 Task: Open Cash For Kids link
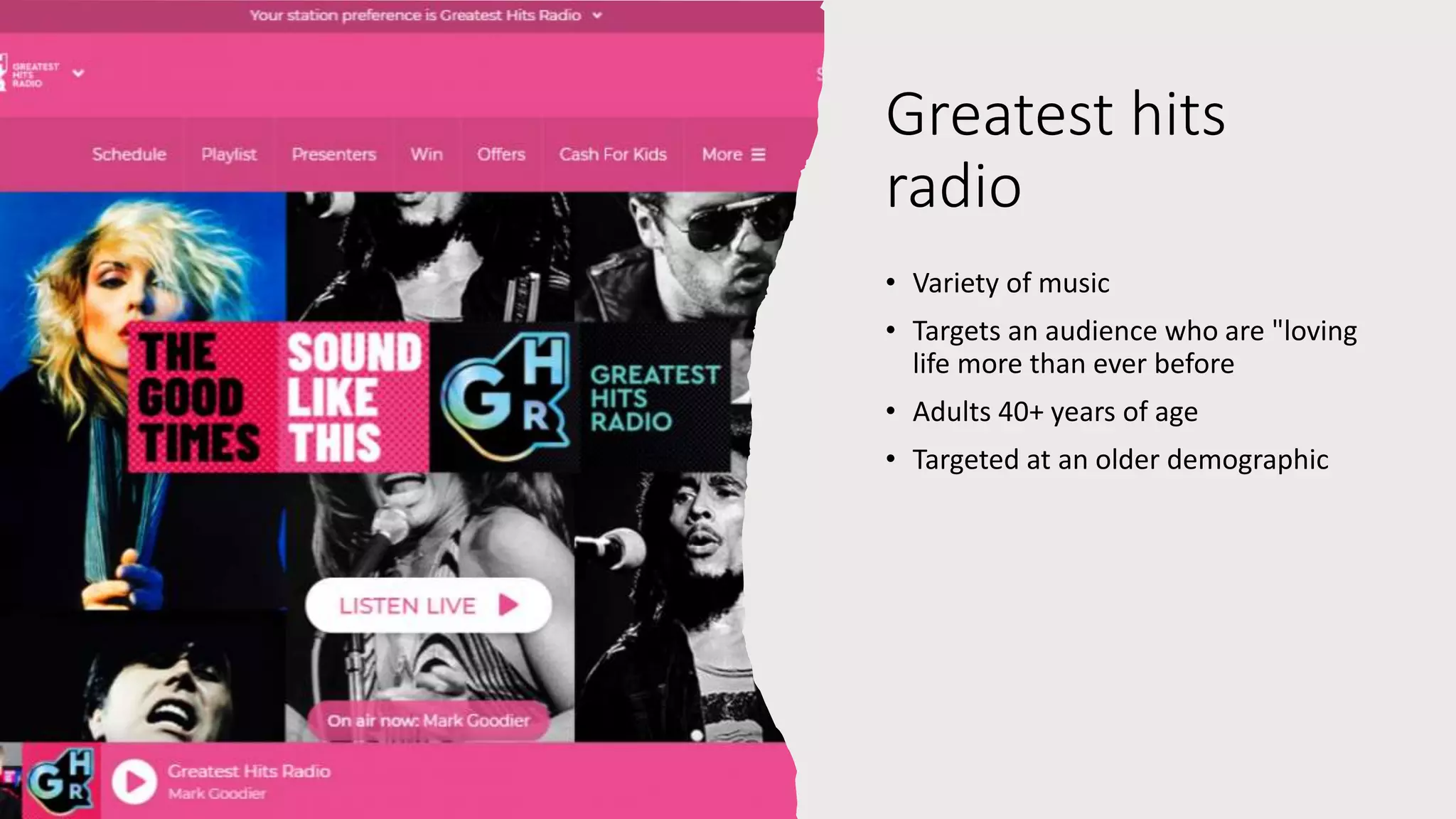pos(613,154)
